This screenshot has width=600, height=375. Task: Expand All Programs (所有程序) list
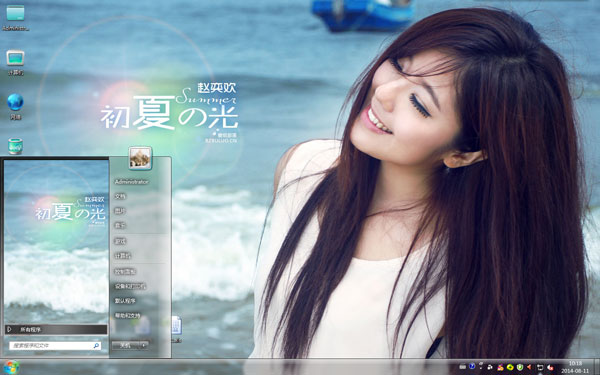(x=56, y=329)
